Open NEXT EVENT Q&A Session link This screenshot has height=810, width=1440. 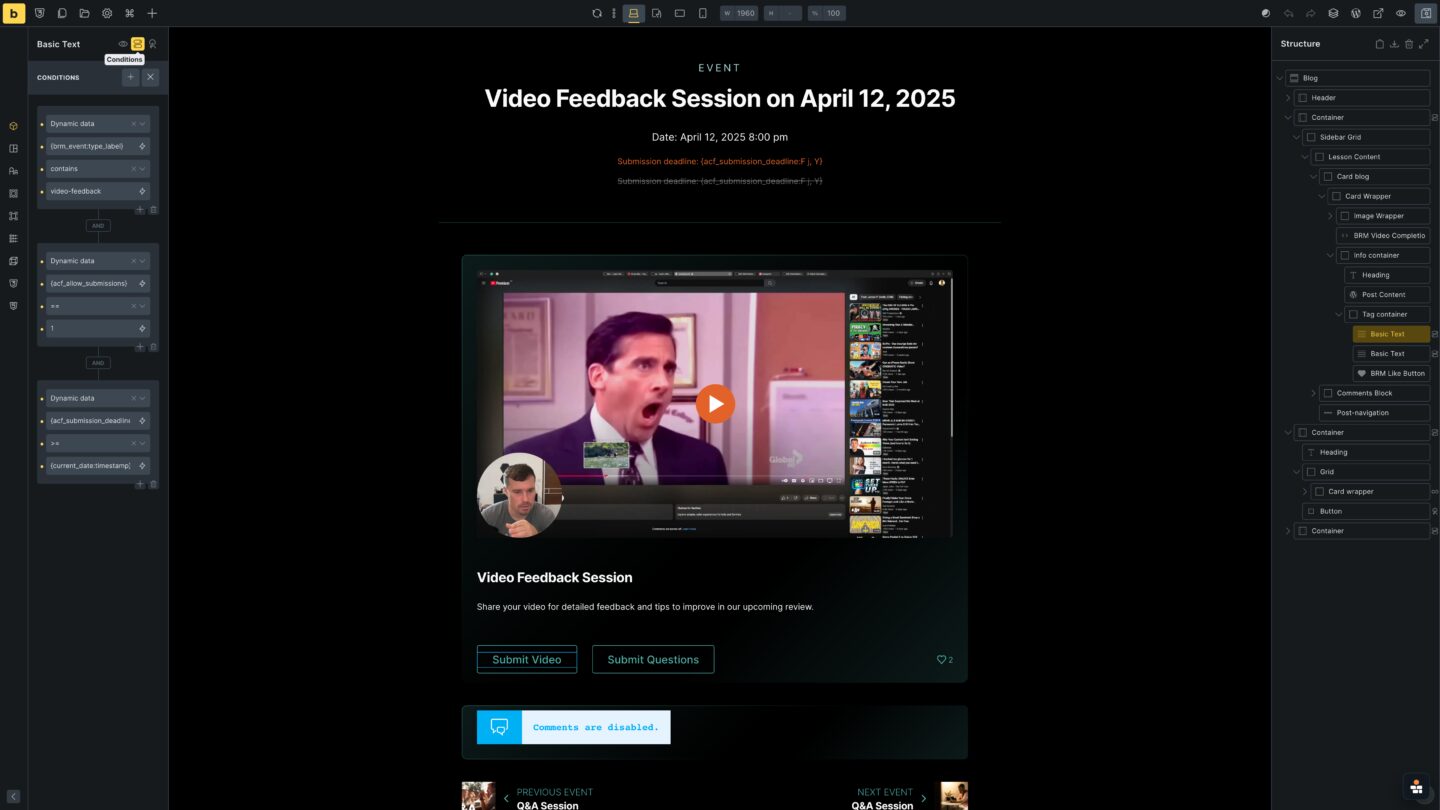click(910, 798)
